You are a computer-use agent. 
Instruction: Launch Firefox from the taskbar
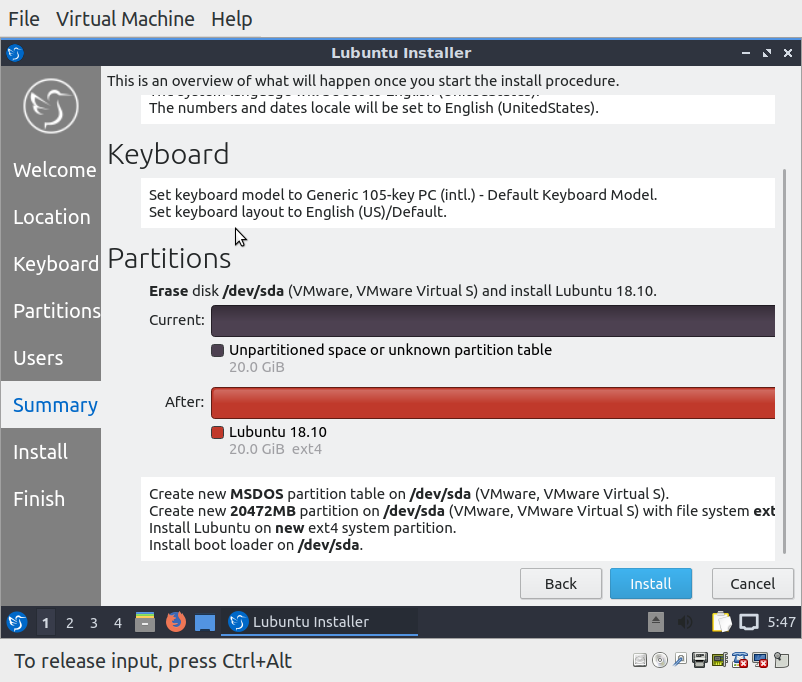point(176,622)
